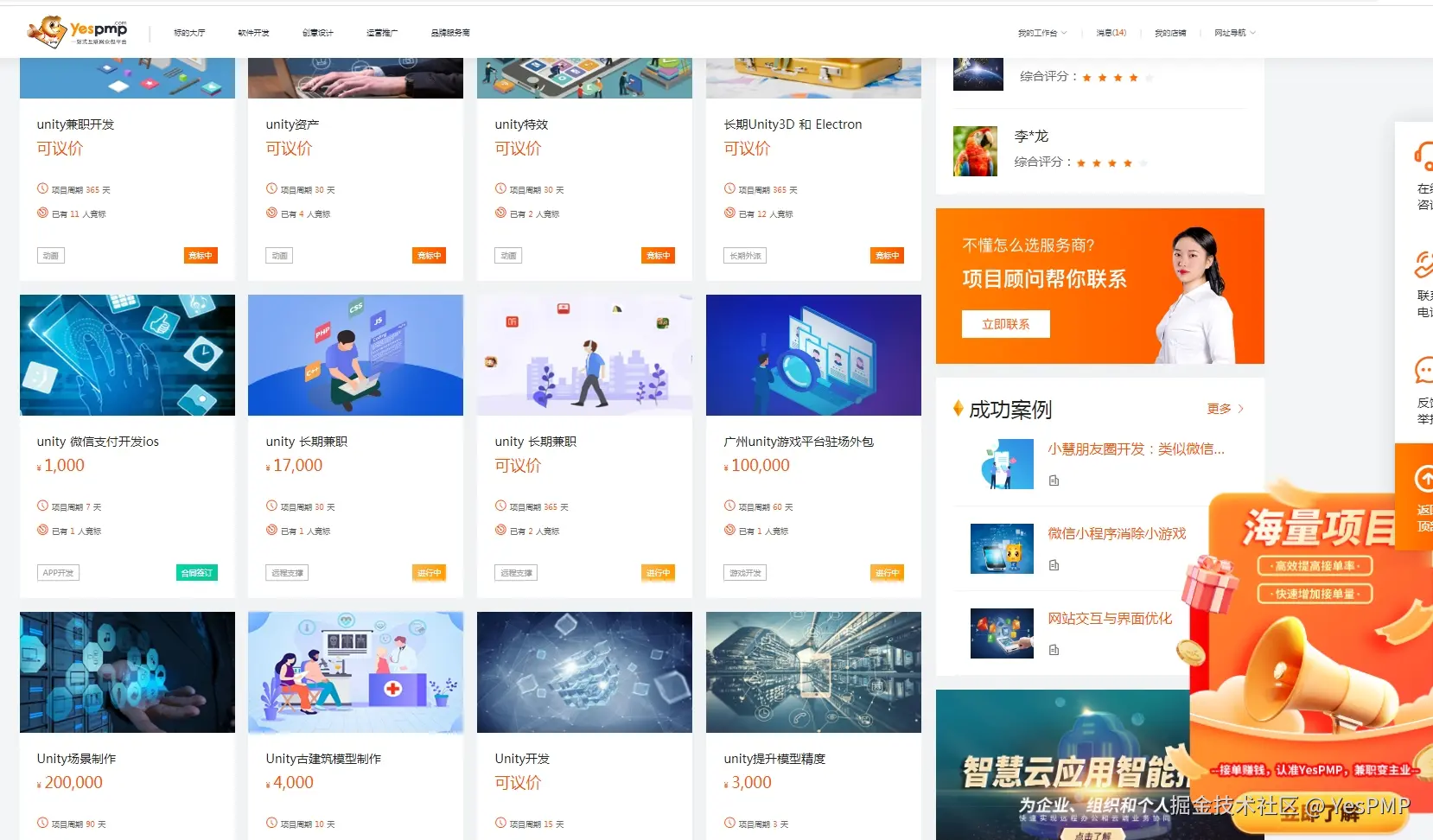The height and width of the screenshot is (840, 1433).
Task: Click document icon under 微信小程序消除小游戏
Action: tap(1054, 565)
